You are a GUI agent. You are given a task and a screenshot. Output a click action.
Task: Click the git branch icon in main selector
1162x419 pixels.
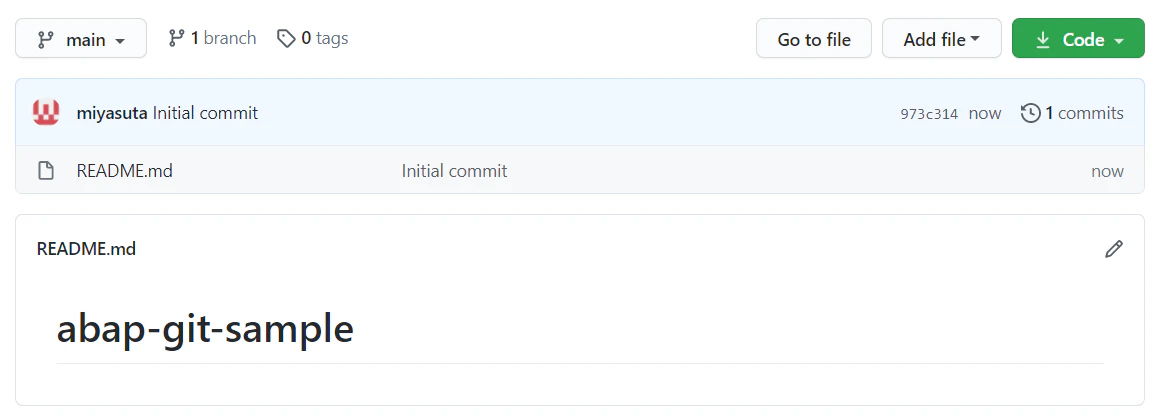click(46, 39)
